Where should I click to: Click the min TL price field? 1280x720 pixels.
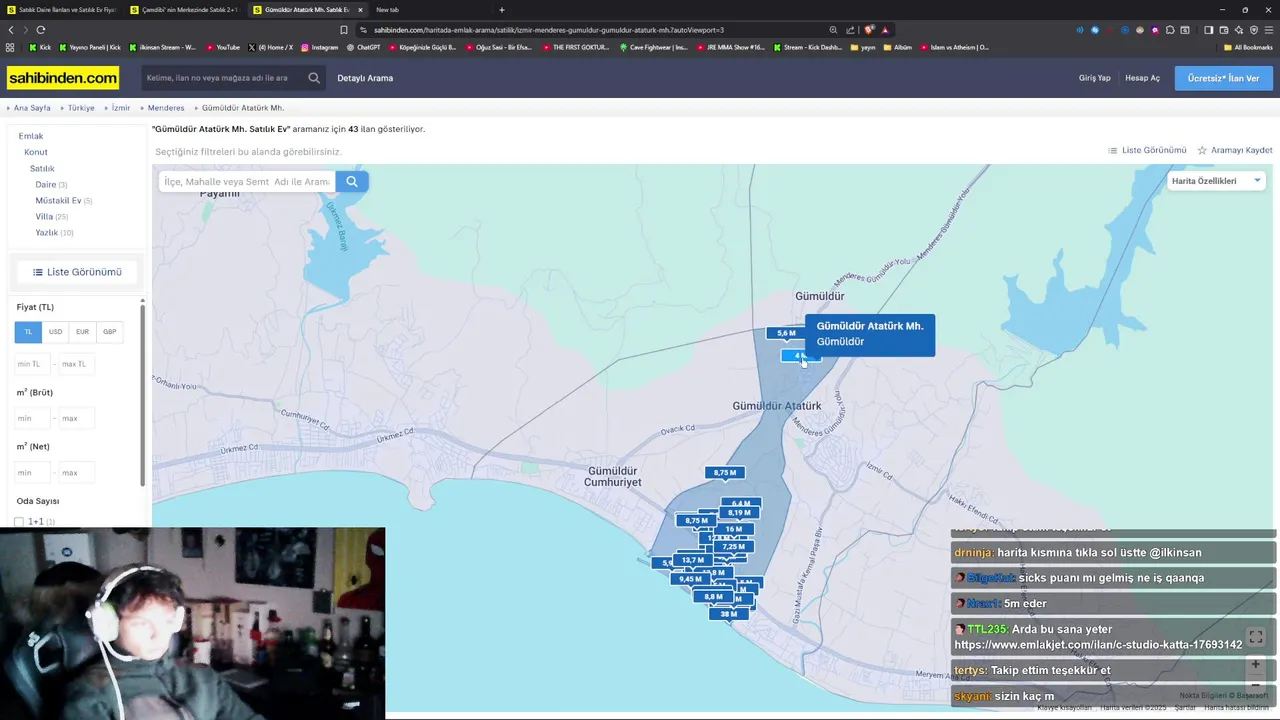(33, 364)
